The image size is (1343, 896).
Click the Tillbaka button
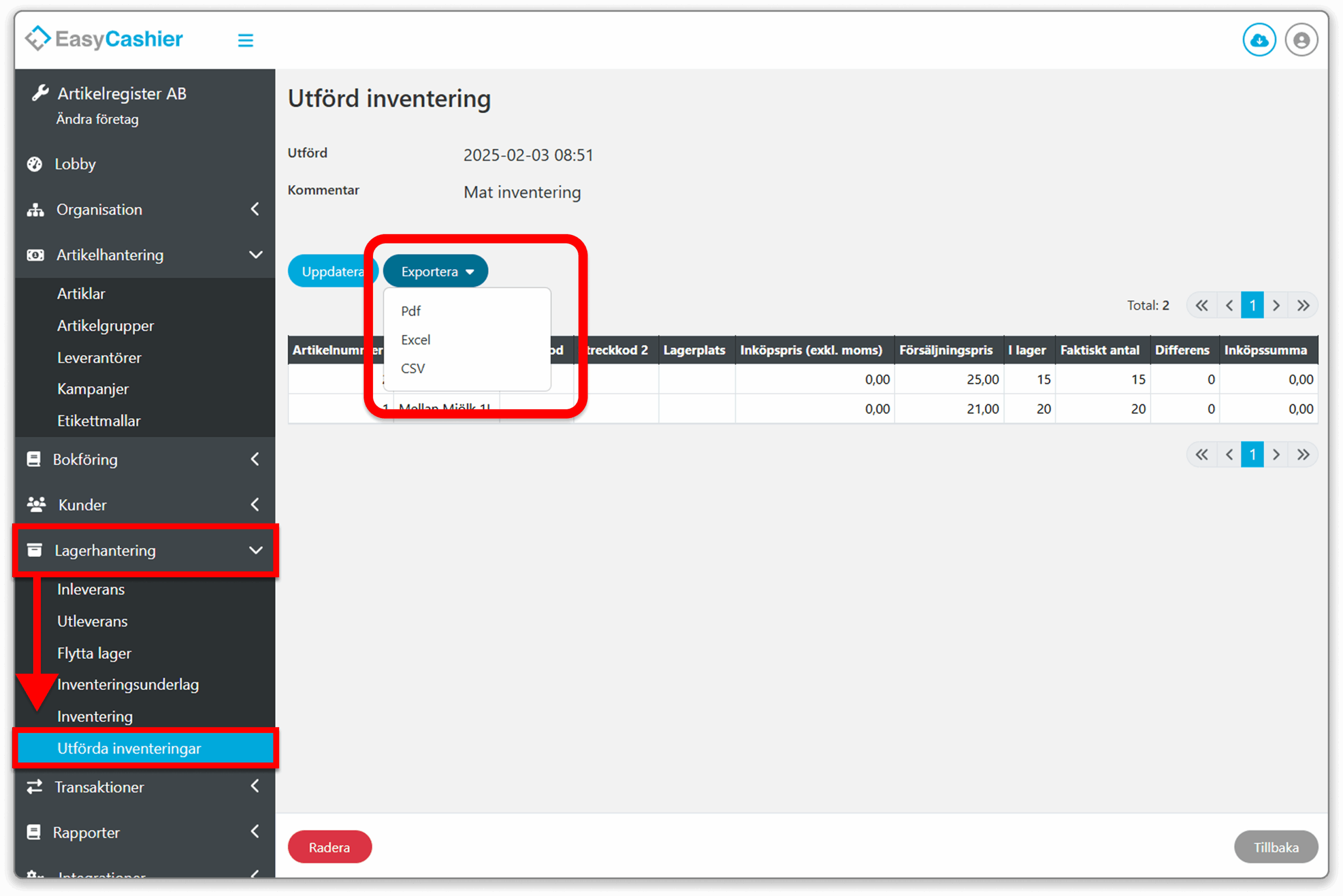[x=1275, y=846]
